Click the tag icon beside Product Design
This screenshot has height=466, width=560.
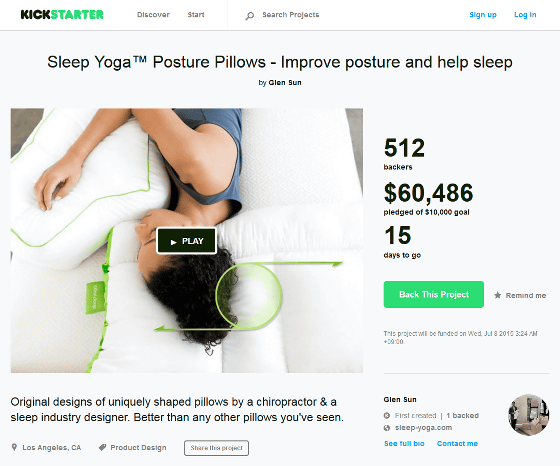pos(102,447)
